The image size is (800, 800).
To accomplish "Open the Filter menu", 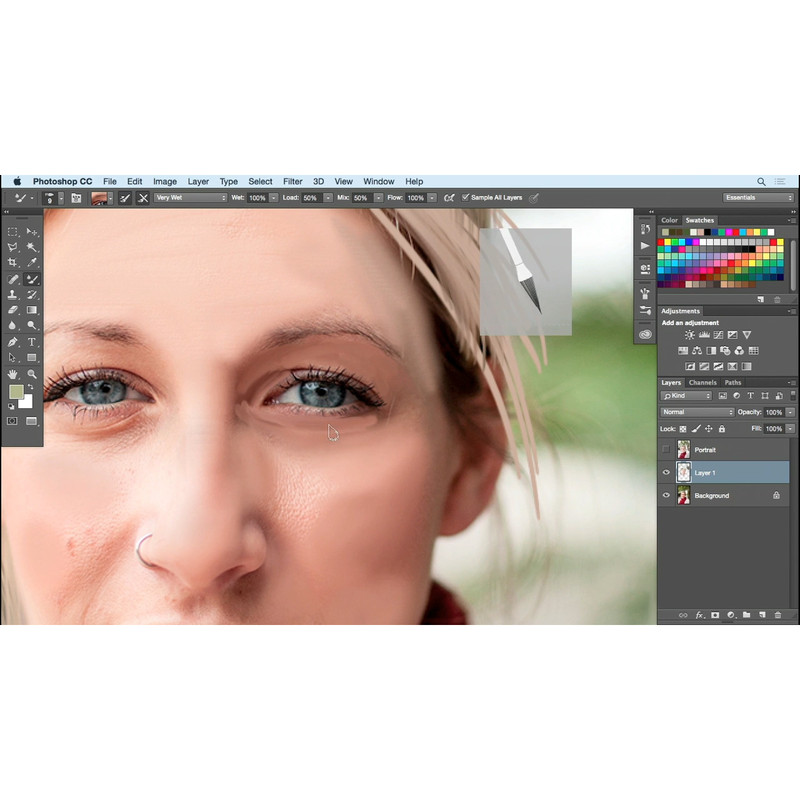I will click(292, 182).
